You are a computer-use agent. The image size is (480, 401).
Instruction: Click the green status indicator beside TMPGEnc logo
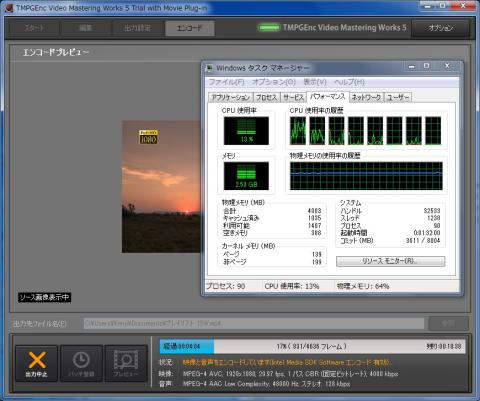click(x=269, y=27)
